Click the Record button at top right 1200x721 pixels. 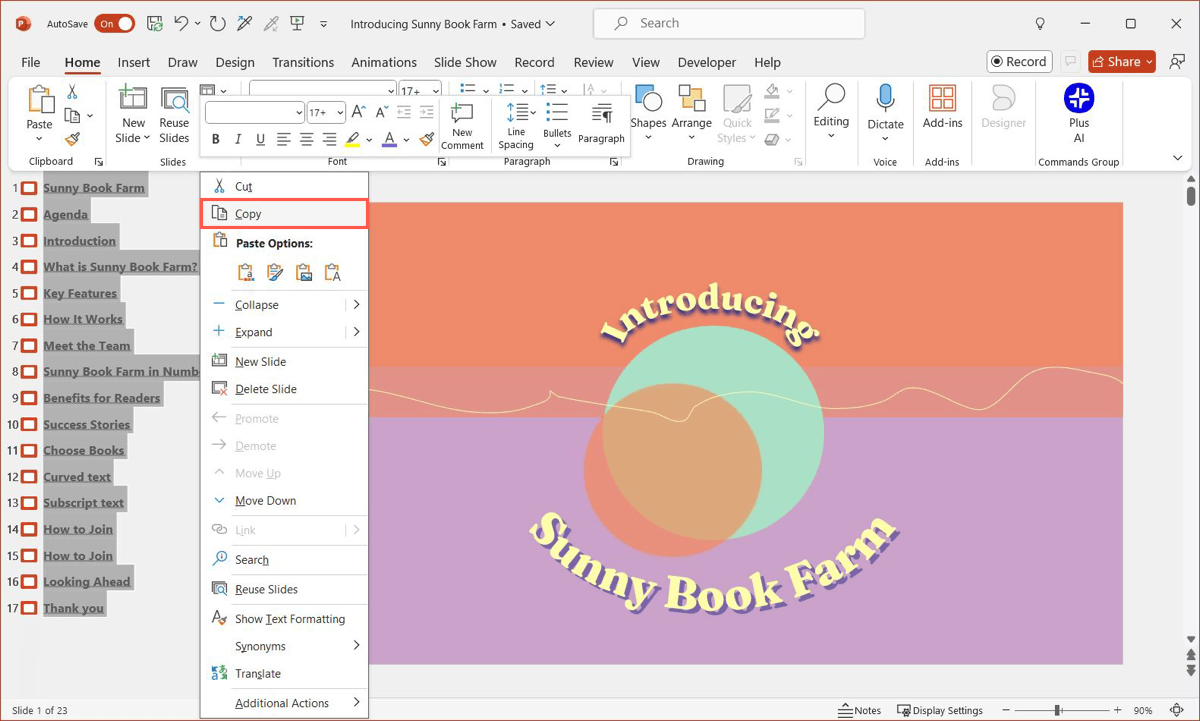click(x=1019, y=61)
